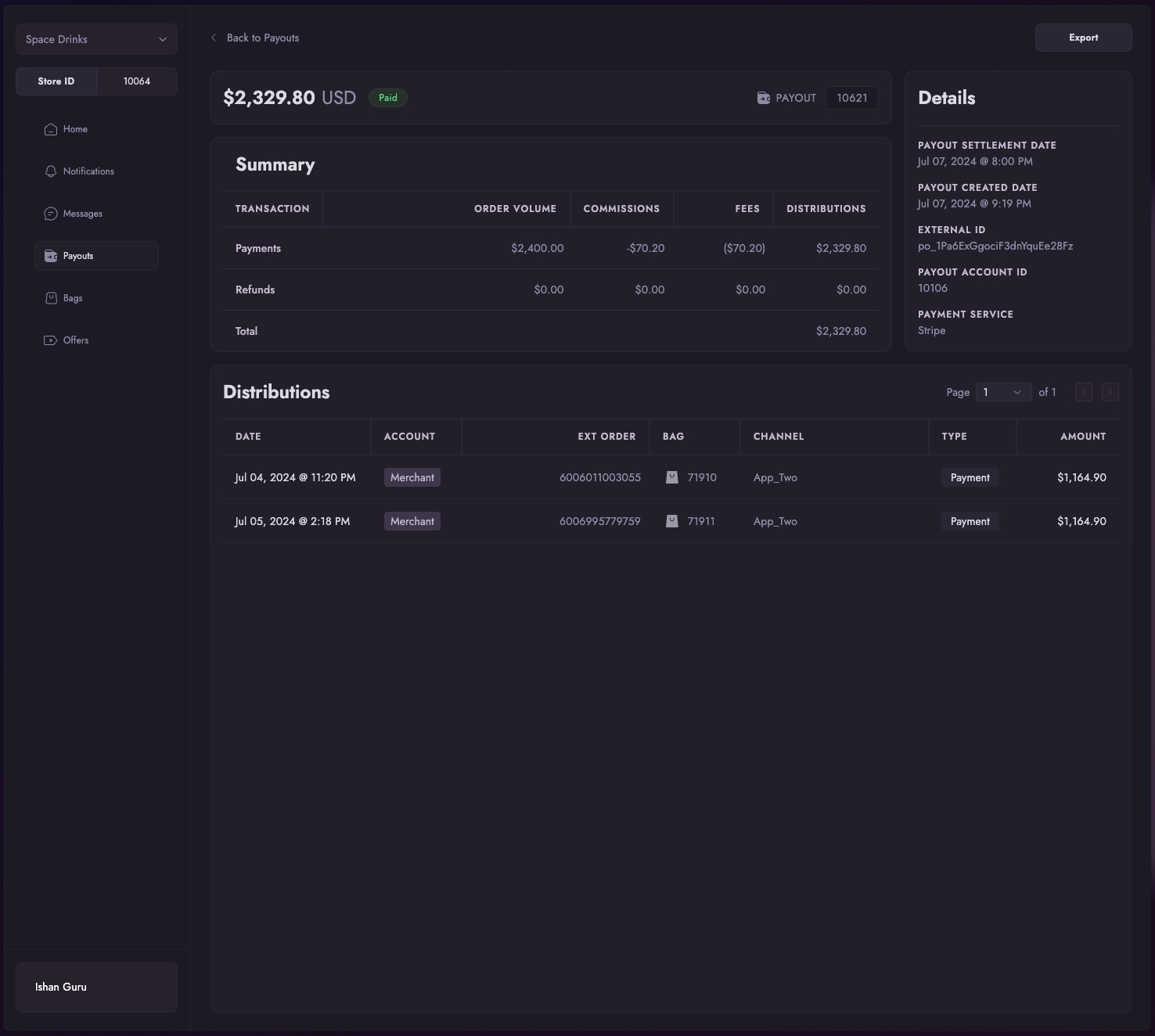
Task: Click the Merchant tag for Jul 05 row
Action: (412, 521)
